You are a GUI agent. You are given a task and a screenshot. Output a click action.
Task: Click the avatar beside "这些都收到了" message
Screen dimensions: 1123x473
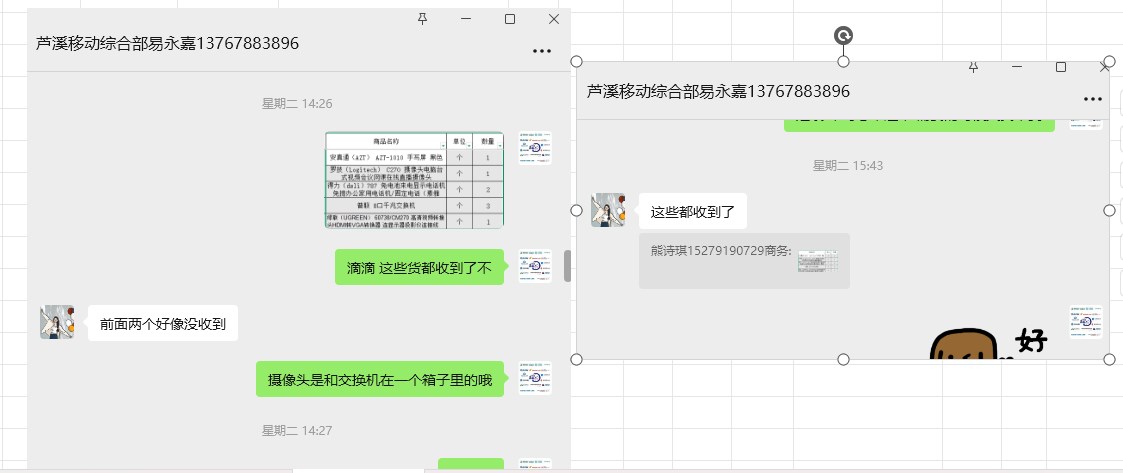[x=608, y=210]
